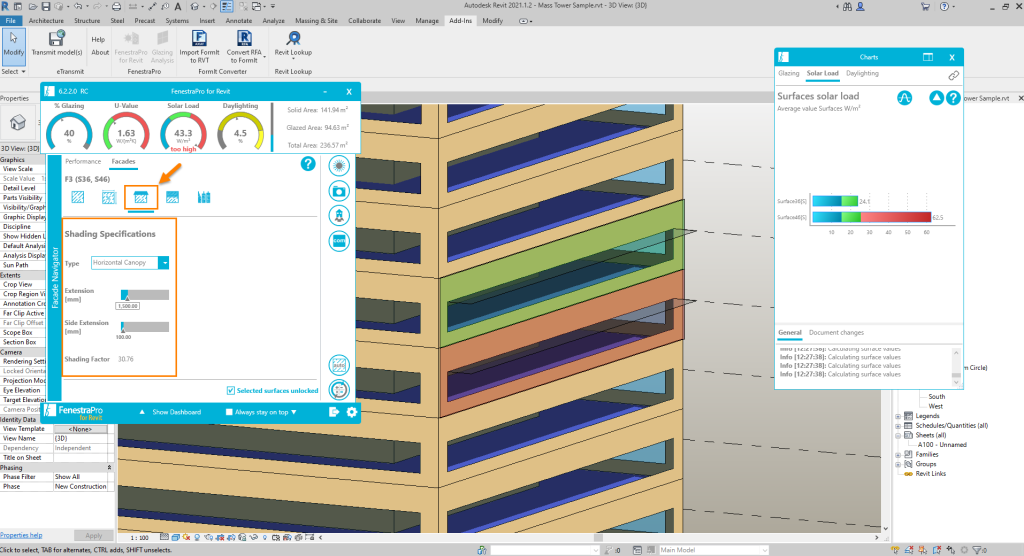
Task: Click Show Dashboard button
Action: pos(176,412)
